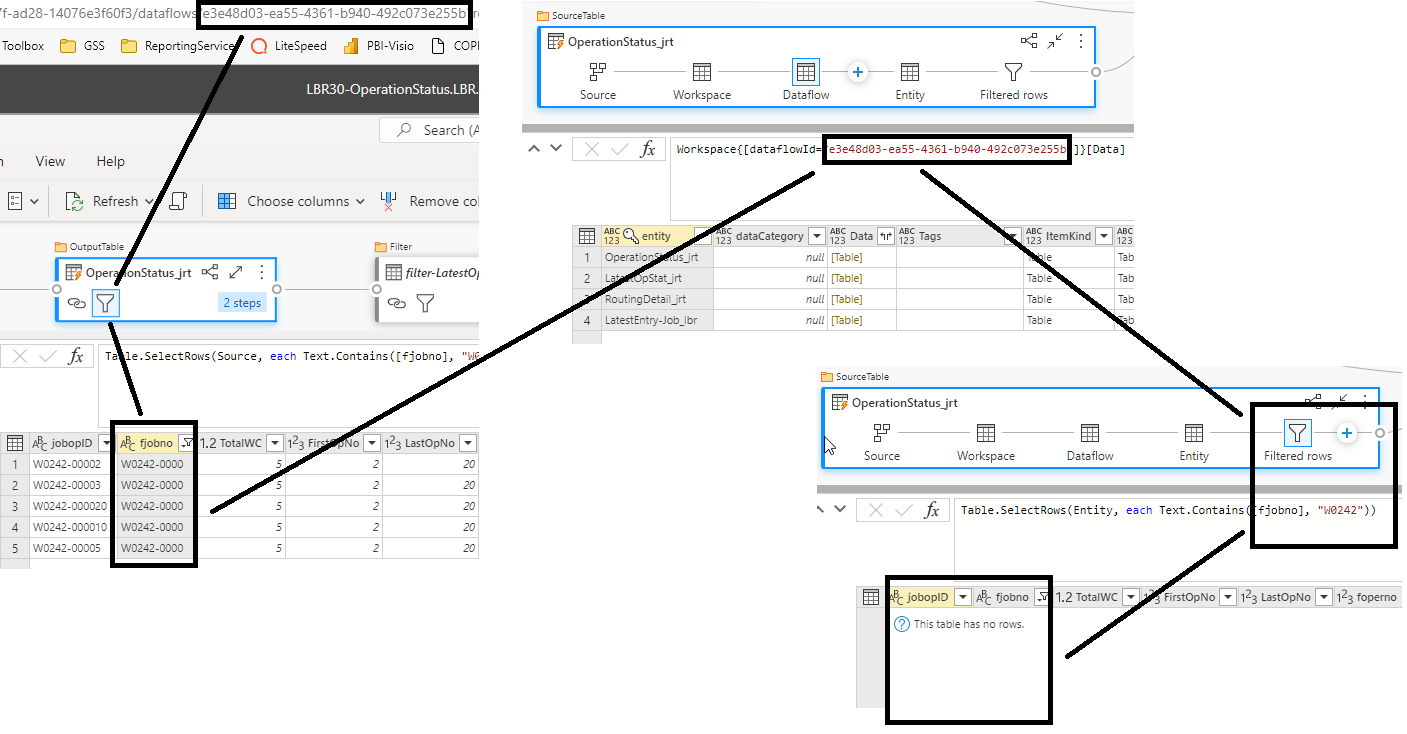The image size is (1407, 734).
Task: Open the dataCategory column dropdown
Action: click(x=817, y=236)
